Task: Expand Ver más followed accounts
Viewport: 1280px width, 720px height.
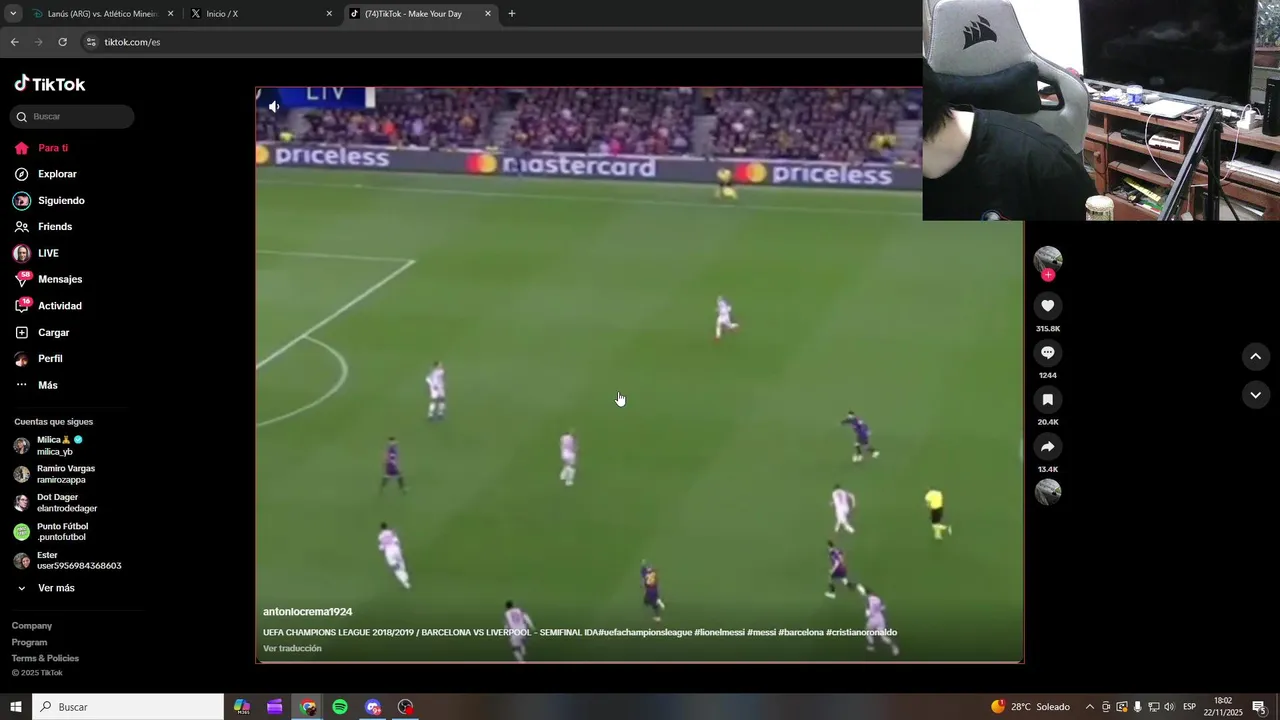Action: (46, 588)
